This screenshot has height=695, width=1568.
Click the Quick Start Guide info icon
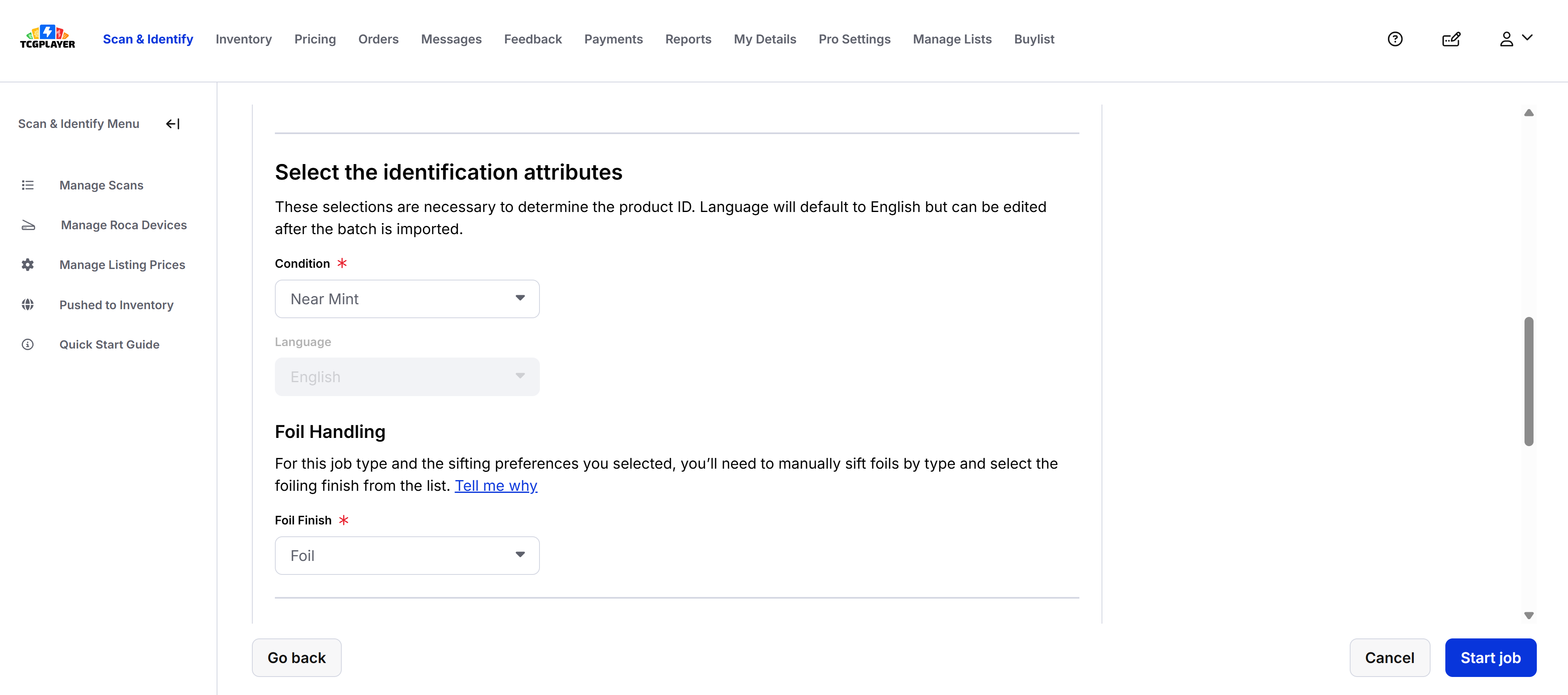28,344
